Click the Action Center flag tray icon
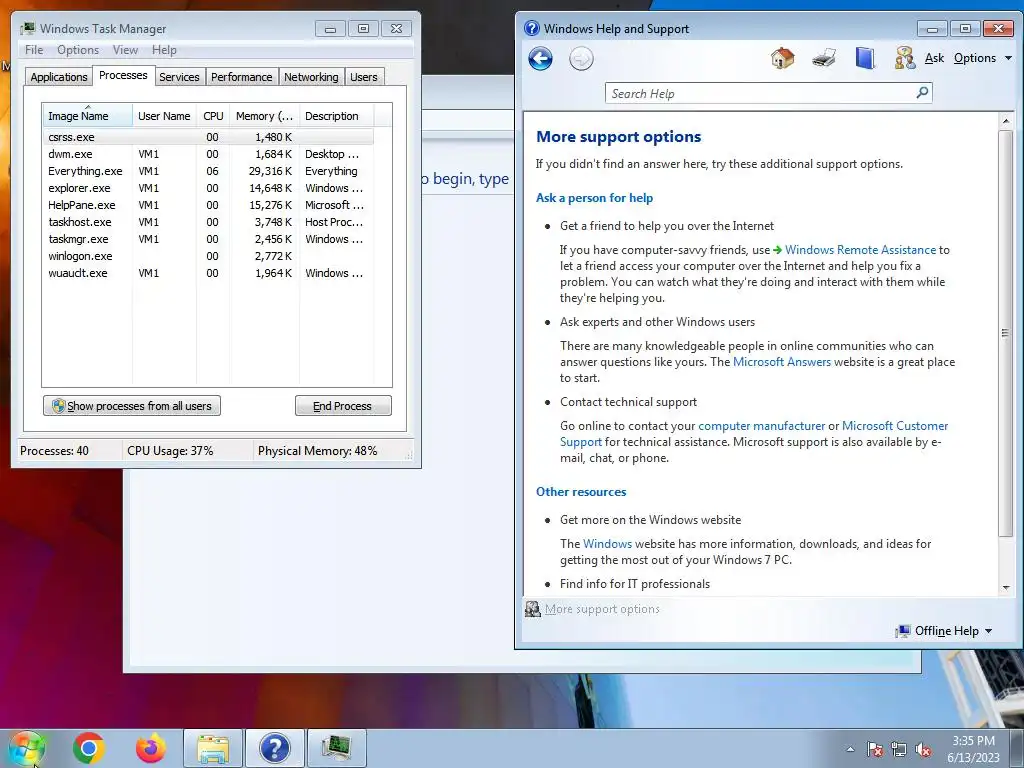The width and height of the screenshot is (1024, 768). coord(875,749)
